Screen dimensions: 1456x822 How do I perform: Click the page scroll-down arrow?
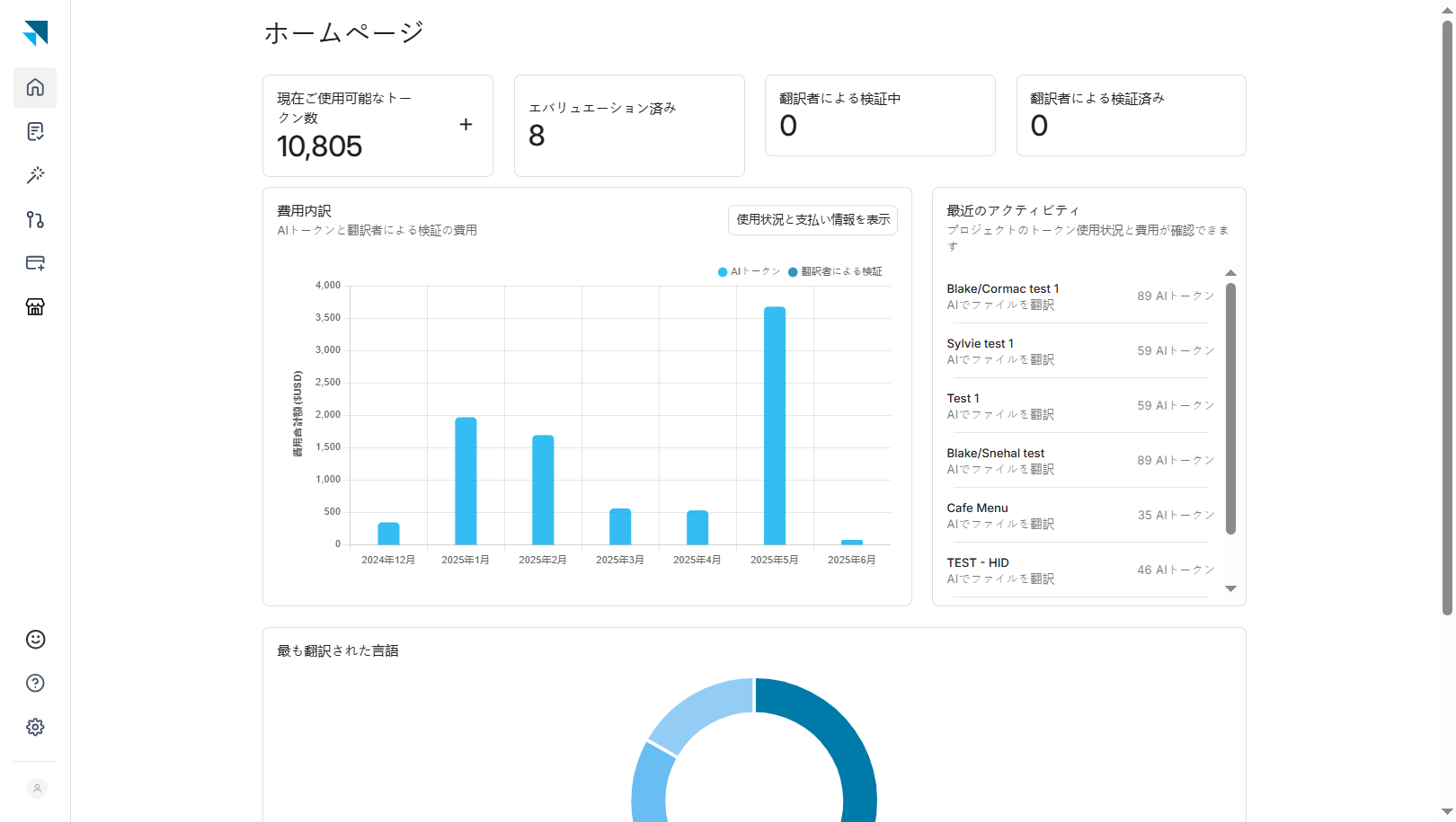tap(1447, 812)
